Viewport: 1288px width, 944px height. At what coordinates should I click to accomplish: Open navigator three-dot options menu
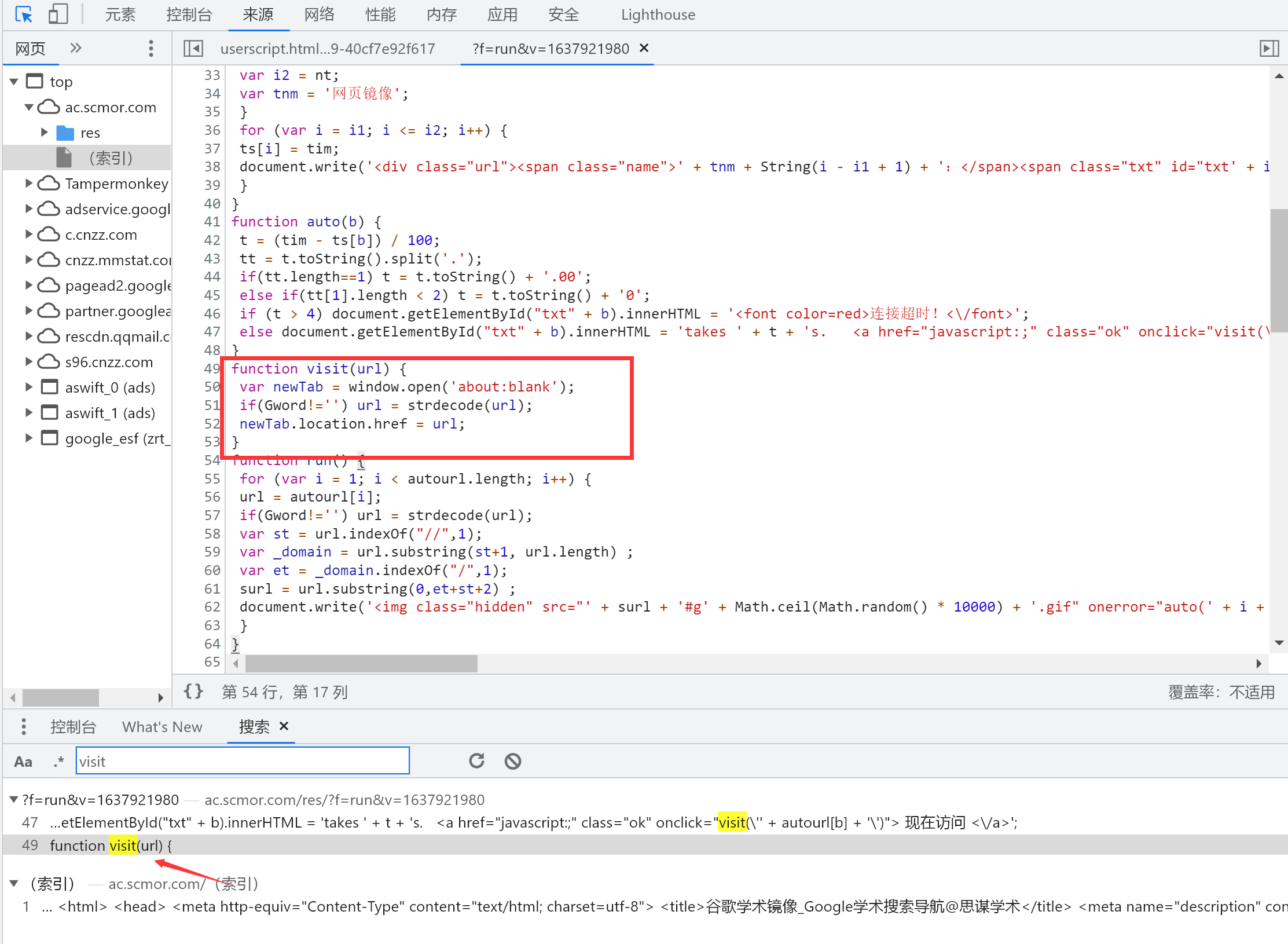(x=151, y=49)
